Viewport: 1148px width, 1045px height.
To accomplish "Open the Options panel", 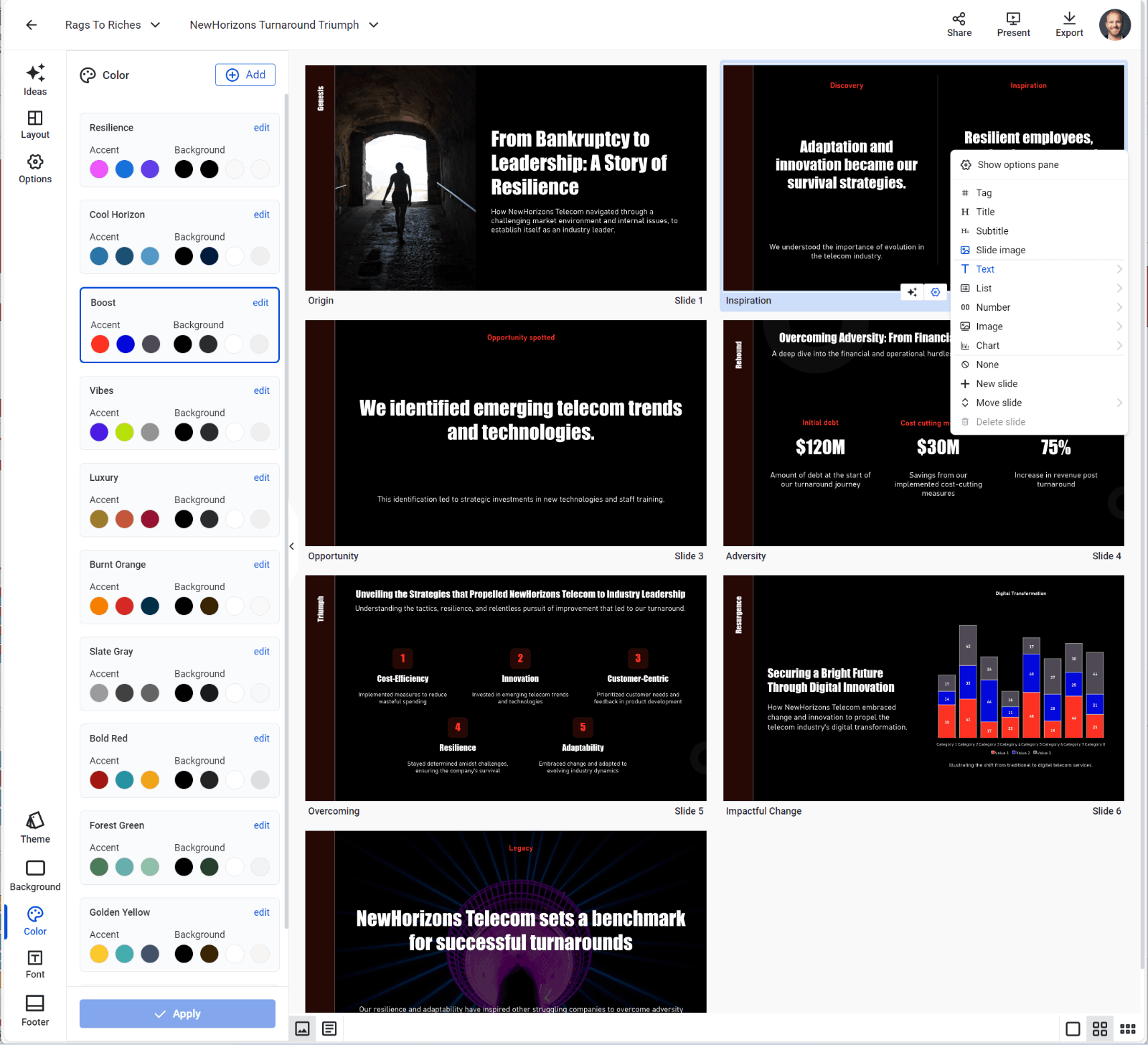I will click(x=34, y=167).
